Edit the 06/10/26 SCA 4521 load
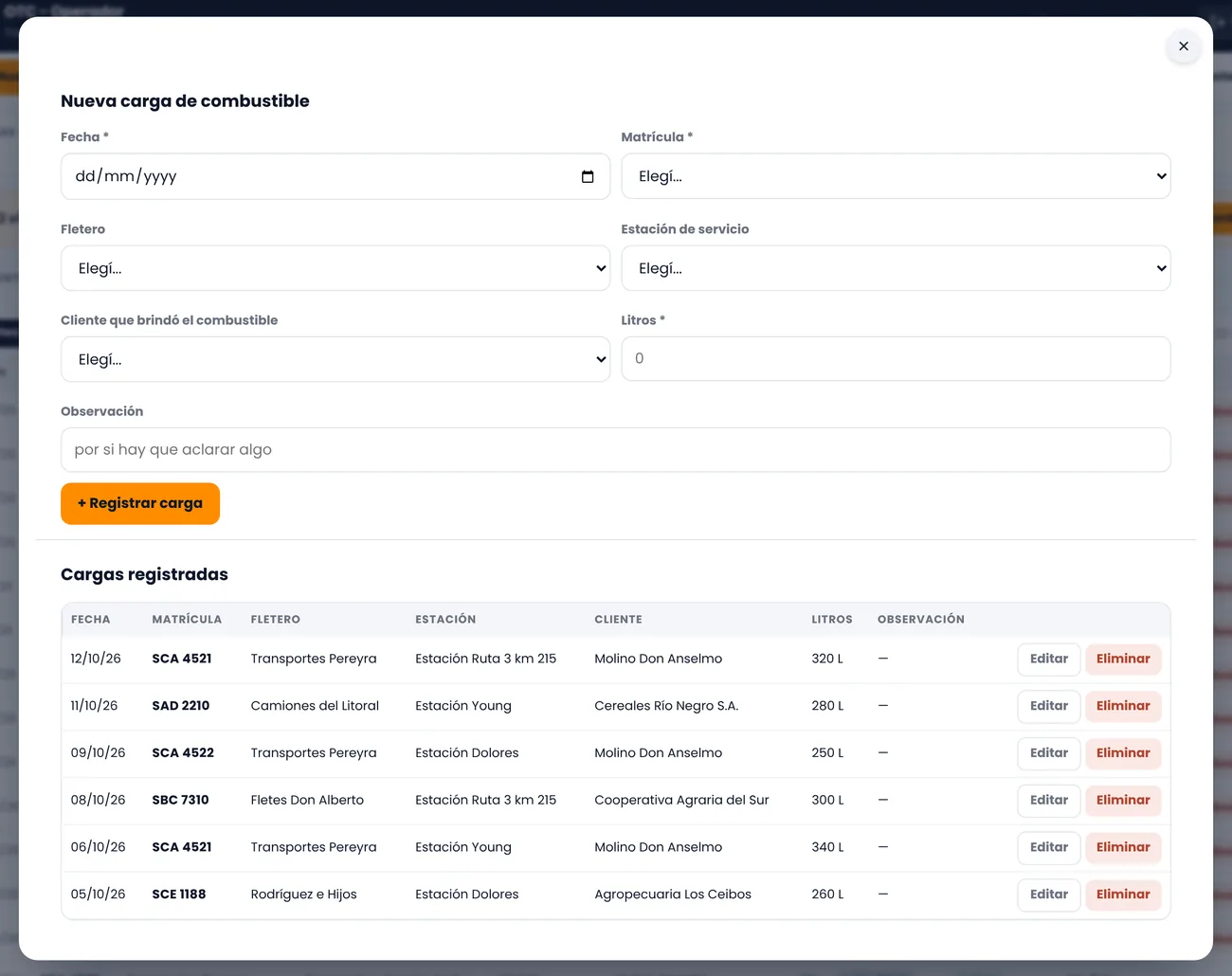 1049,847
